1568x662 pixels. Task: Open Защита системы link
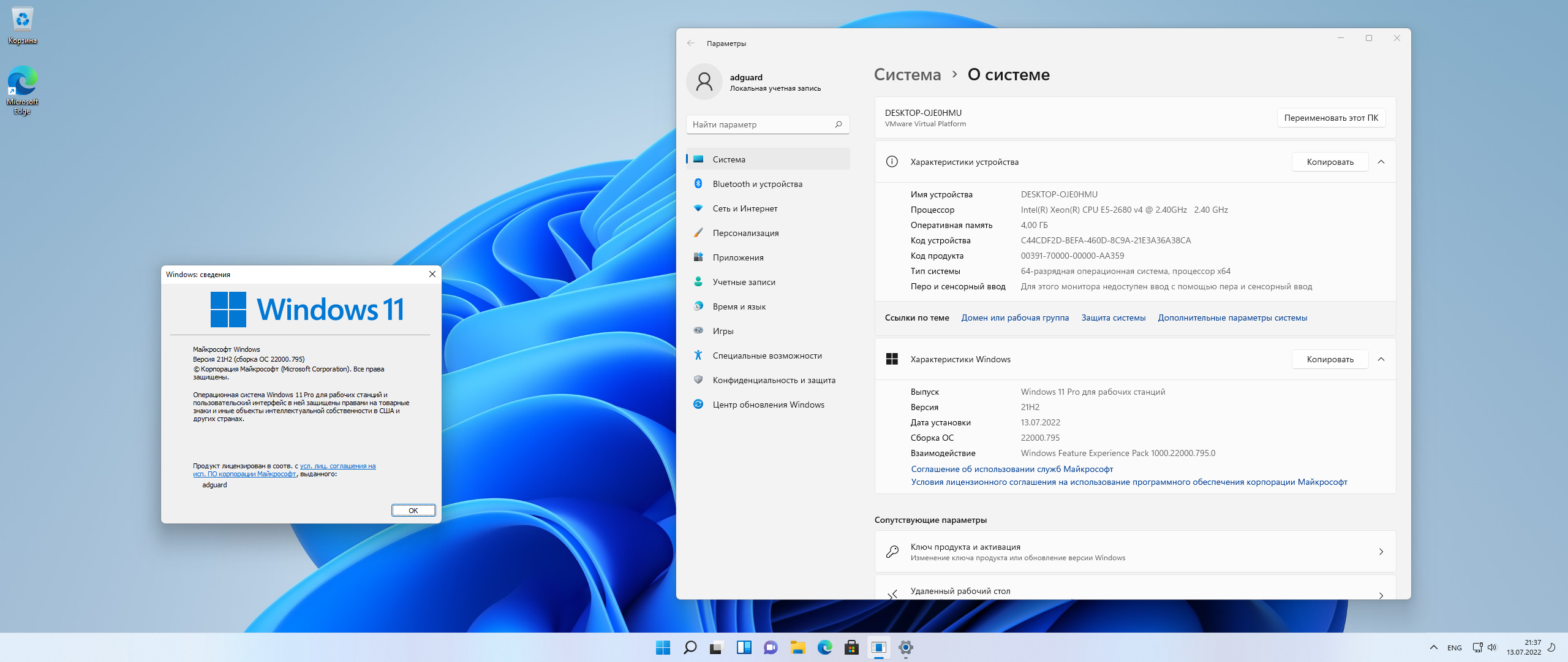point(1114,318)
